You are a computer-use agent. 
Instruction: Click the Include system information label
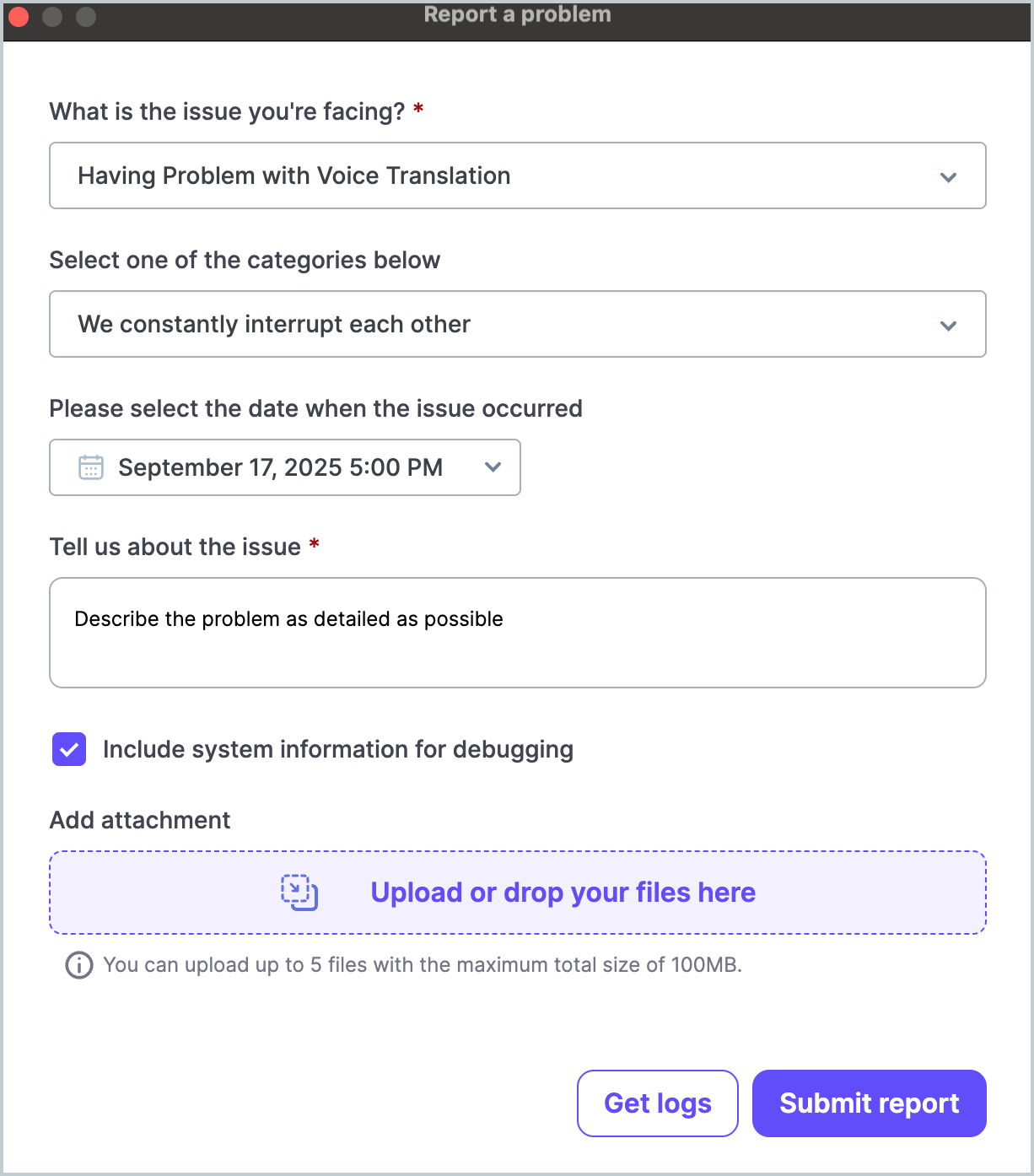pos(337,749)
